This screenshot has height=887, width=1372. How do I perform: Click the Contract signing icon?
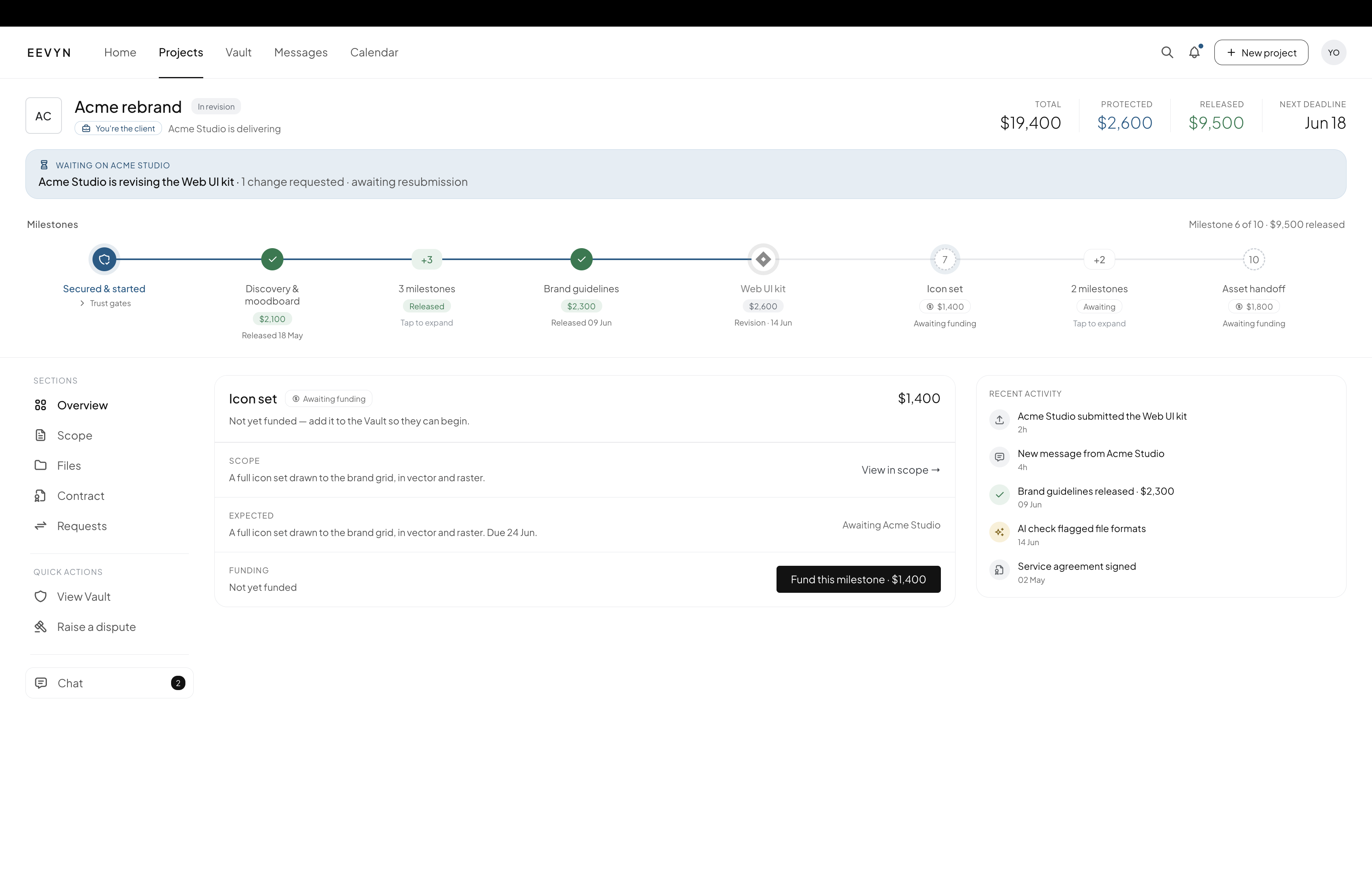40,496
